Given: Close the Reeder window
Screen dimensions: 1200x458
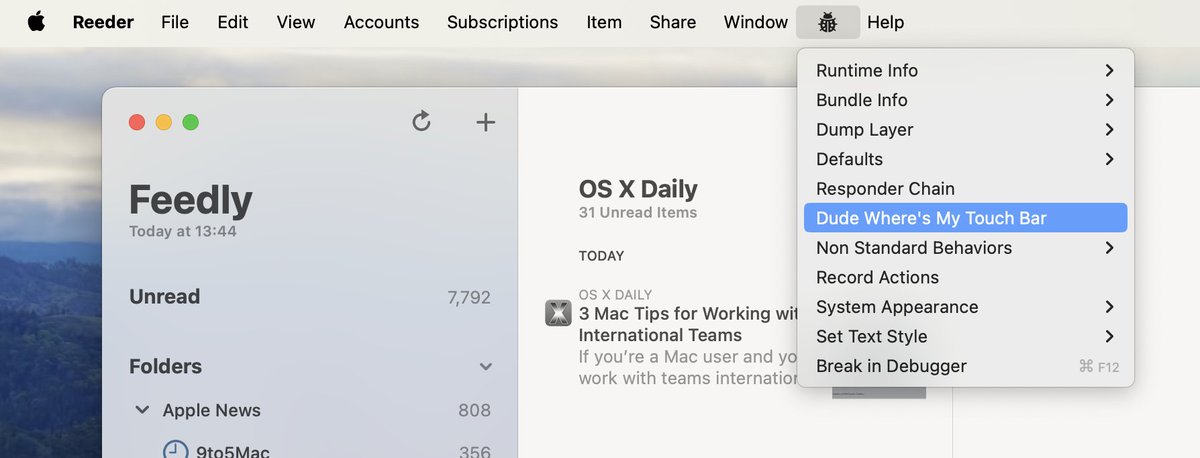Looking at the screenshot, I should (x=137, y=122).
